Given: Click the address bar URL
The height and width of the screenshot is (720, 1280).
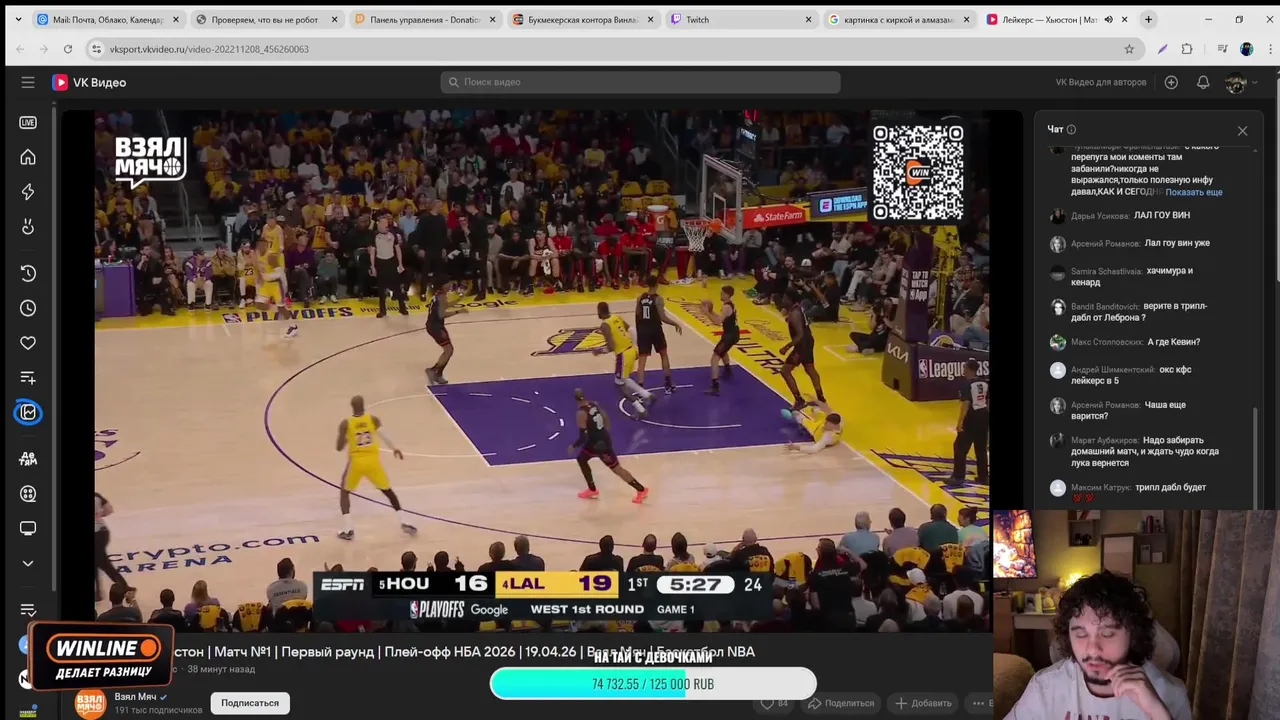Looking at the screenshot, I should (209, 49).
